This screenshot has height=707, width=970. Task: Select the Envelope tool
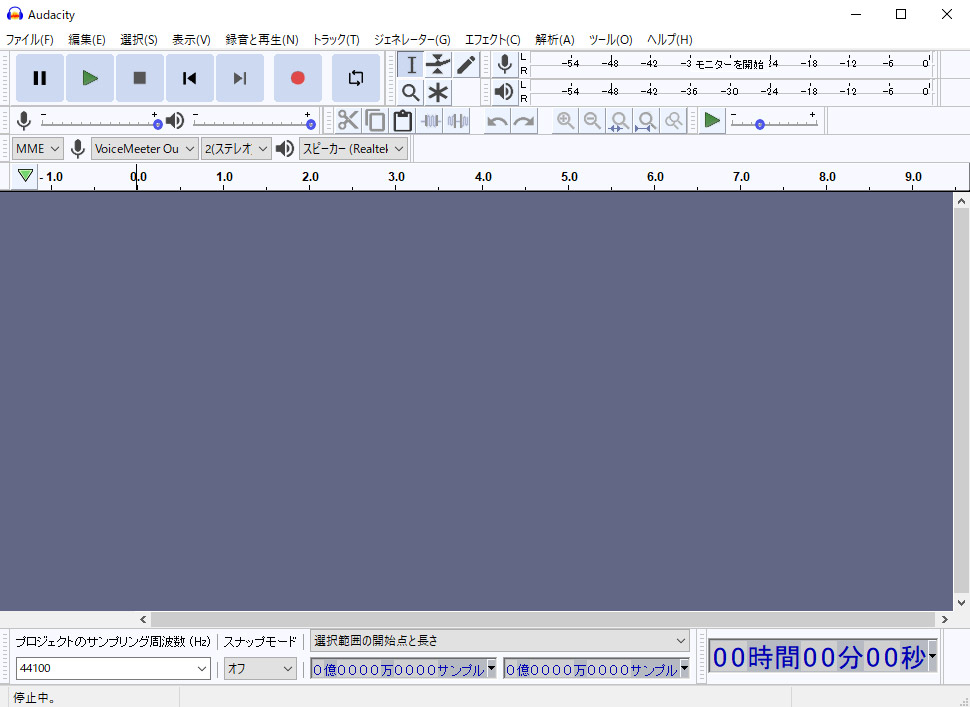pos(438,65)
